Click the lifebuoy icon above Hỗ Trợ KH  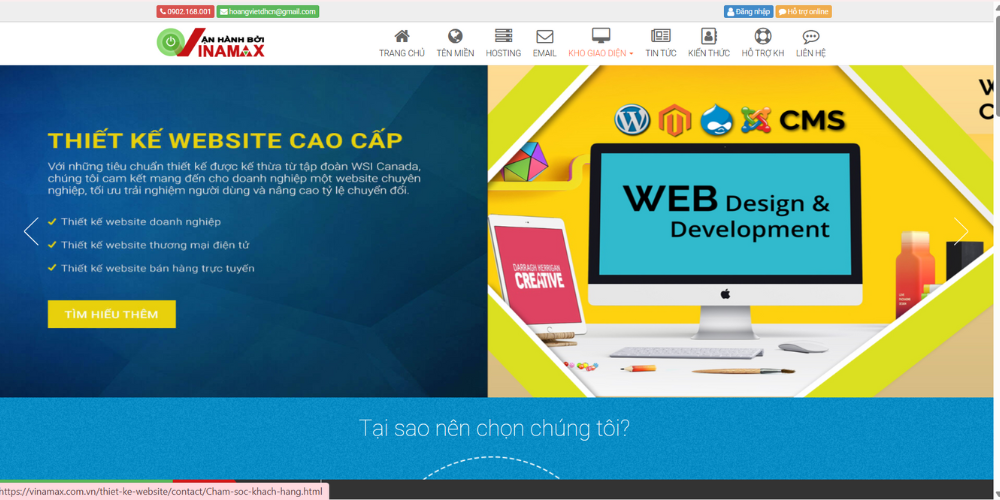point(763,36)
